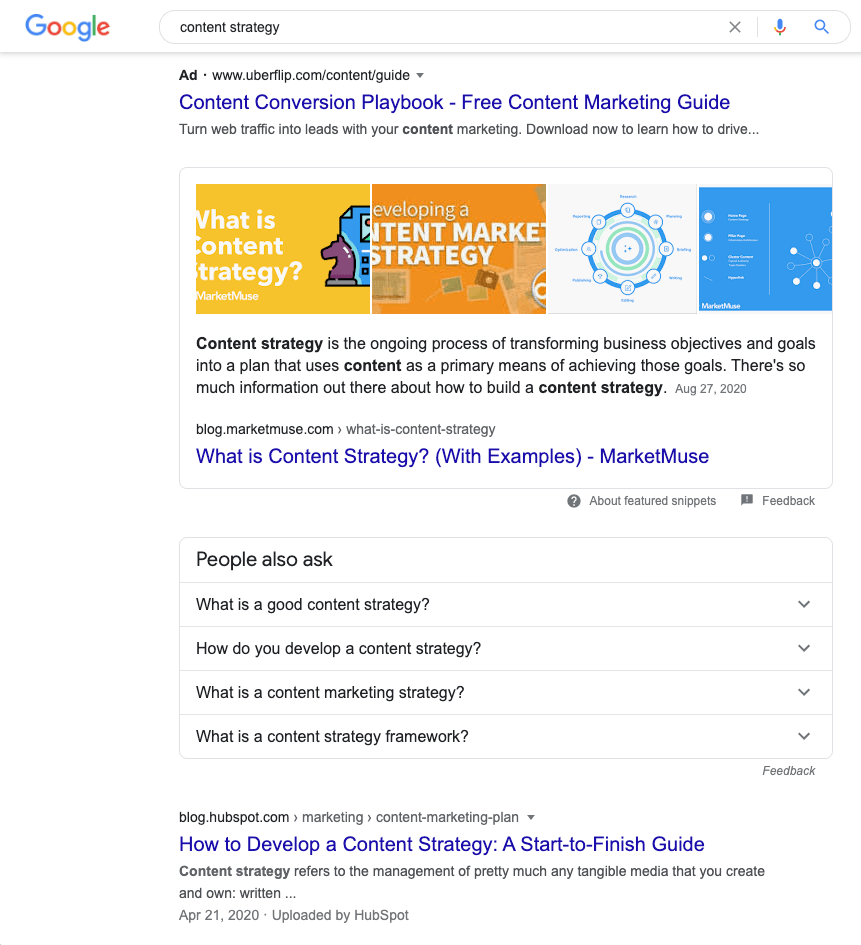Click the magnifying glass search button

click(x=822, y=27)
